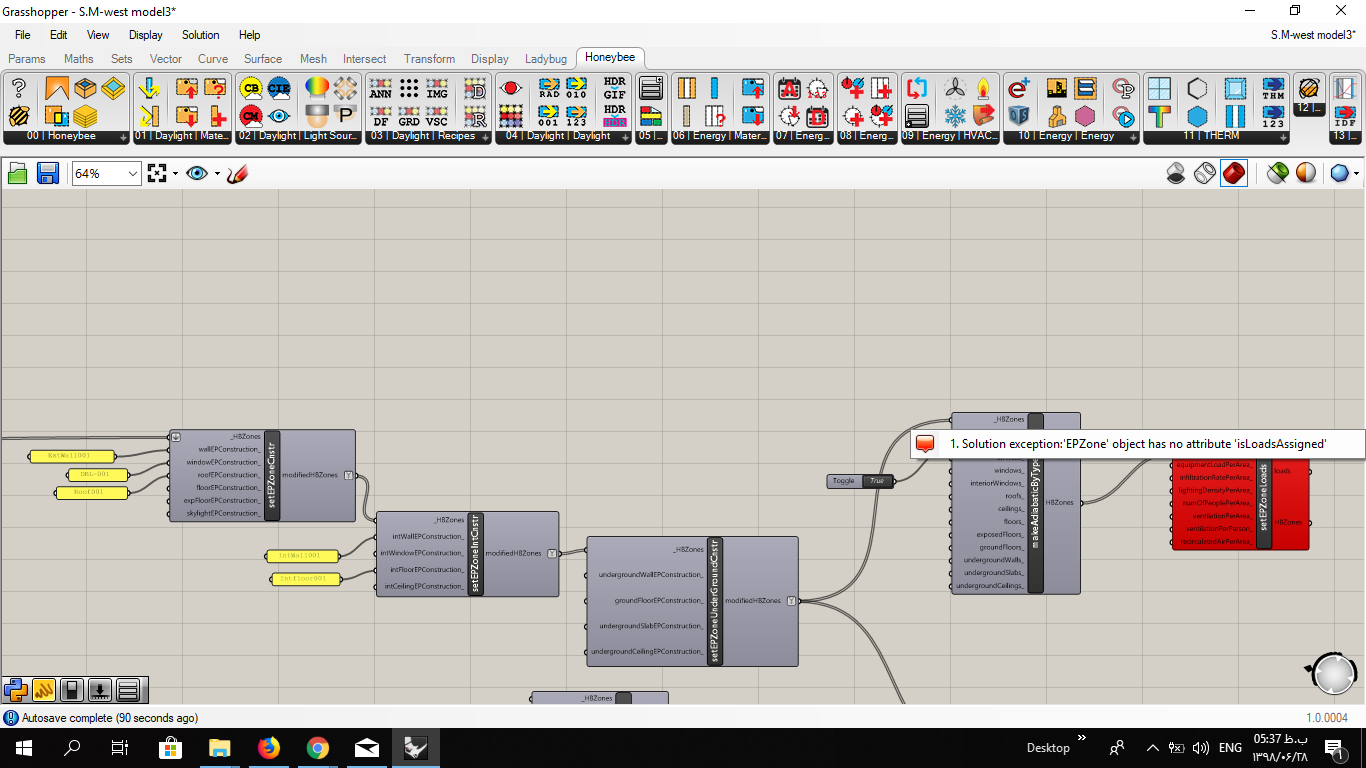
Task: Open the sketch pen tool
Action: click(x=238, y=173)
